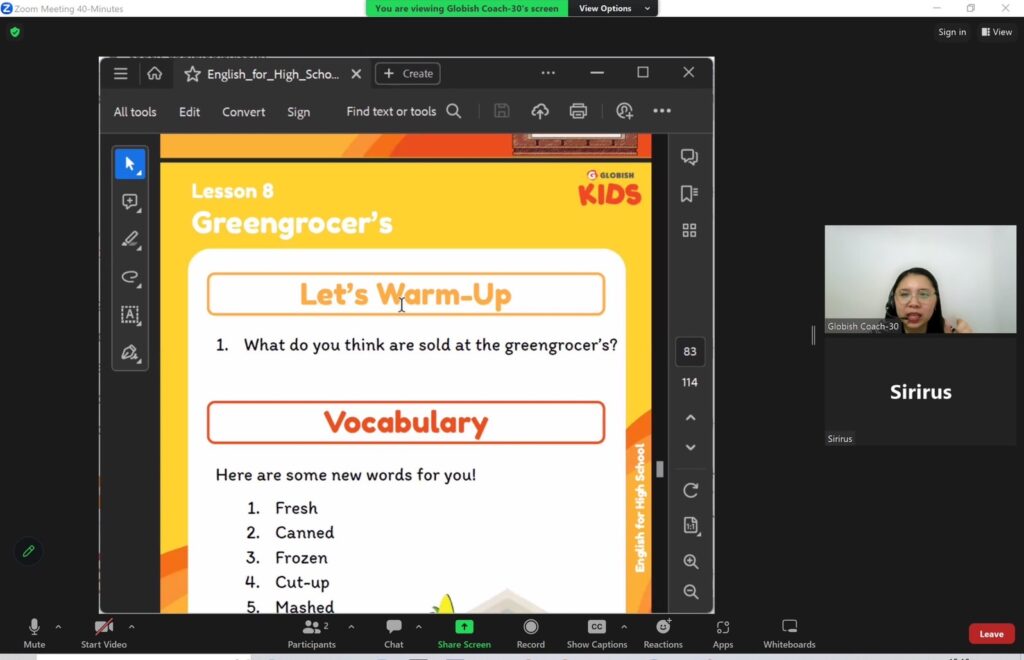
Task: Open the View layout menu
Action: [997, 32]
